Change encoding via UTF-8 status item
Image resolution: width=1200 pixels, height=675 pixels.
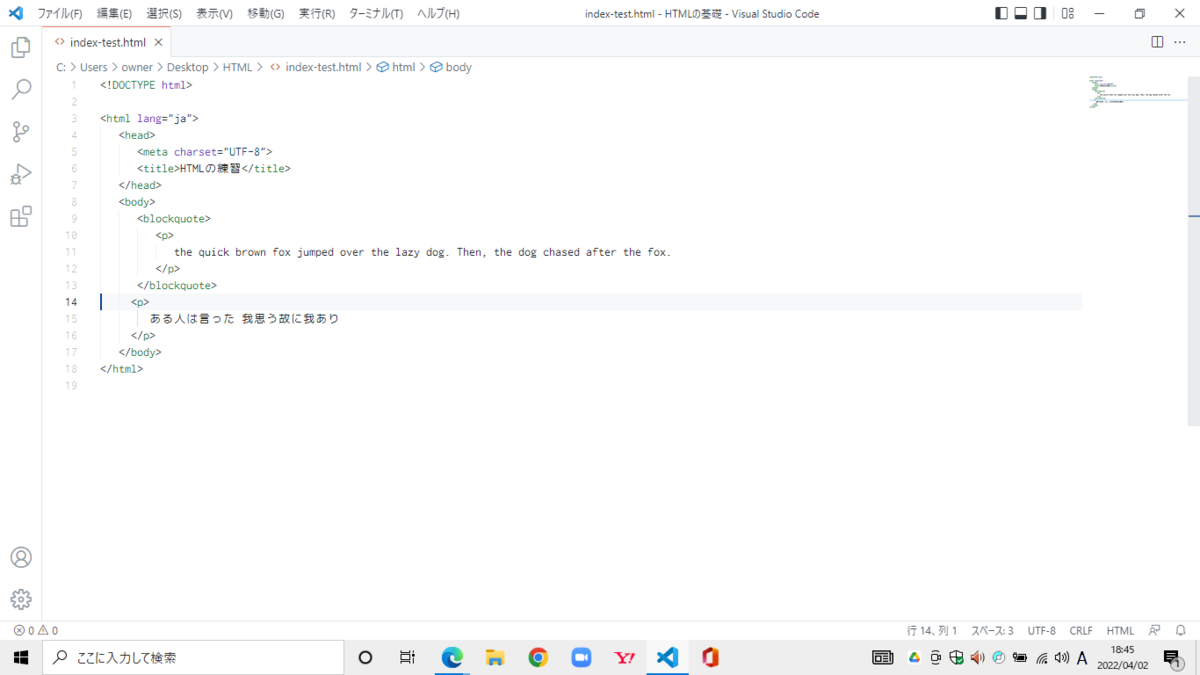pos(1042,630)
